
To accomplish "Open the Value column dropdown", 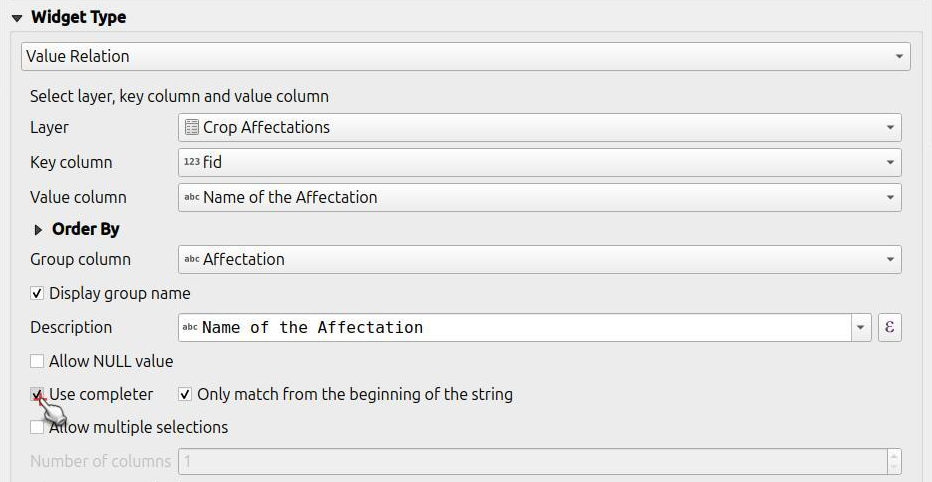I will (x=540, y=197).
